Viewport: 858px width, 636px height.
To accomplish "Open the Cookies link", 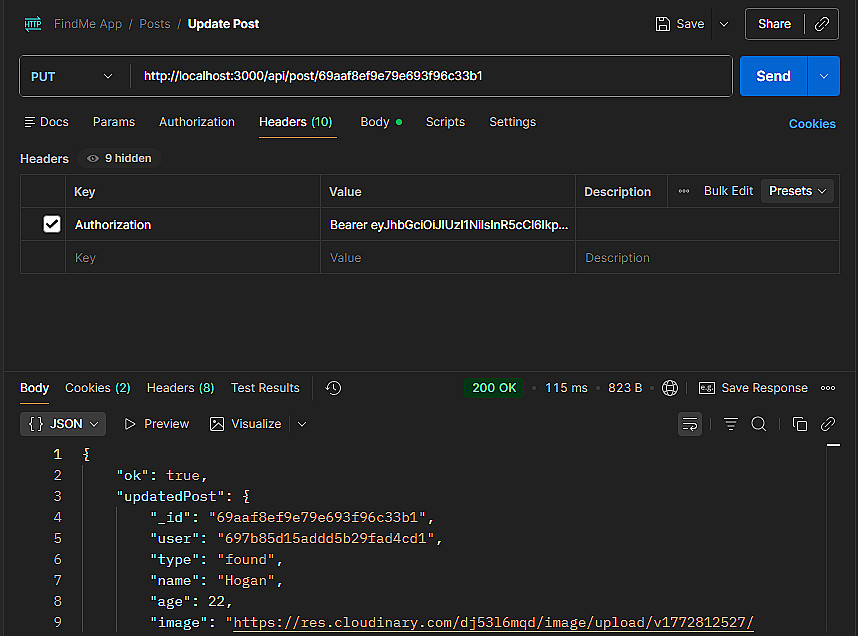I will coord(811,124).
